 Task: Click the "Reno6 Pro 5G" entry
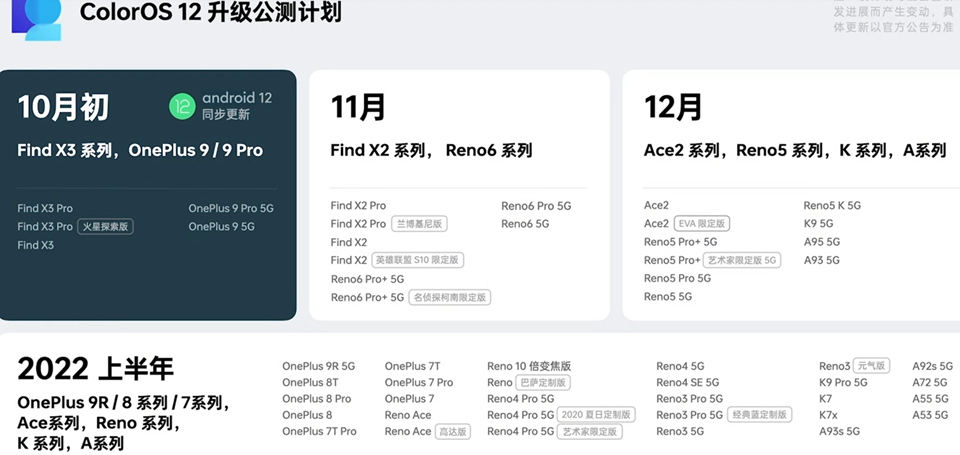point(536,206)
